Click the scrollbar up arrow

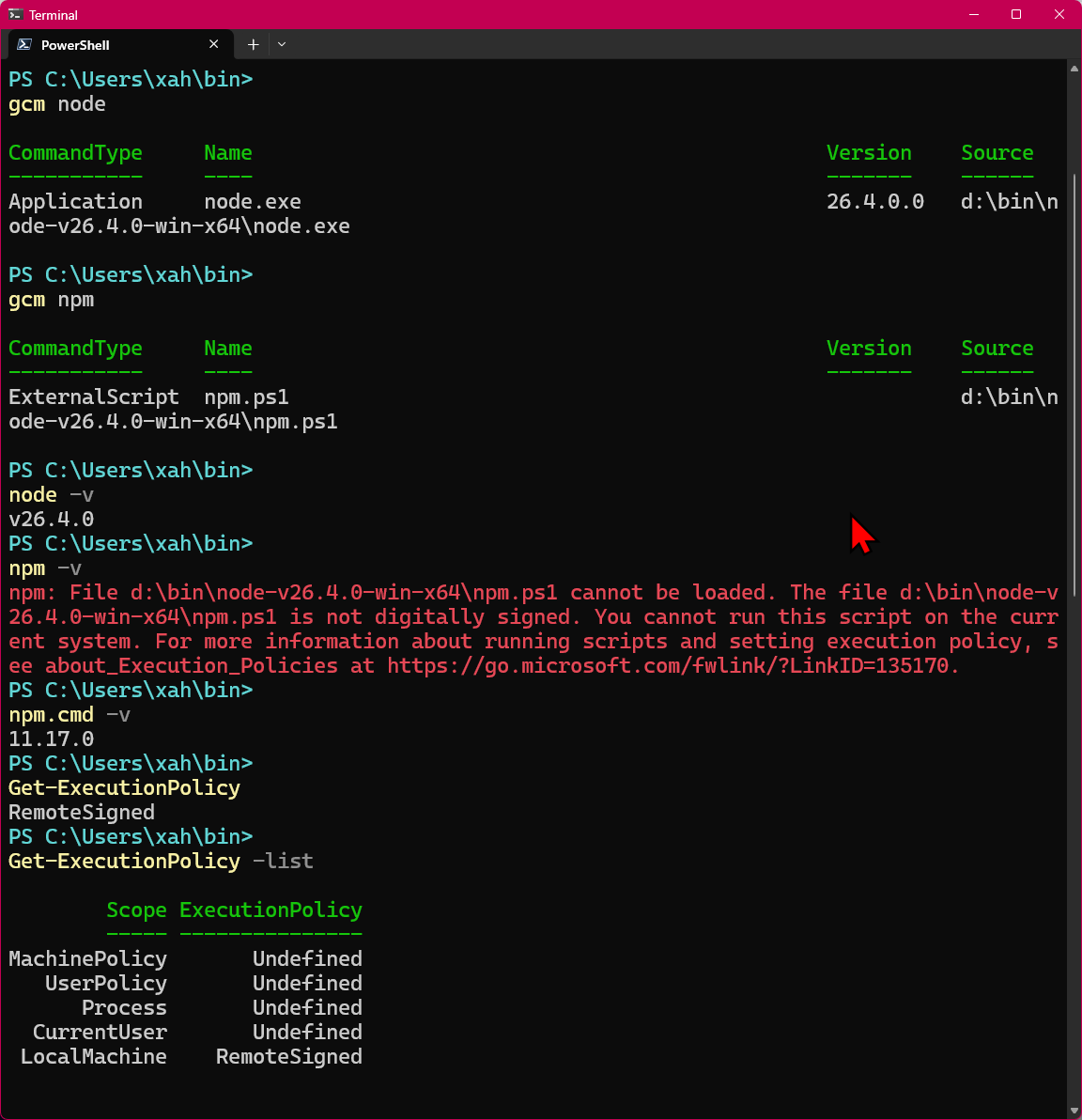tap(1074, 69)
